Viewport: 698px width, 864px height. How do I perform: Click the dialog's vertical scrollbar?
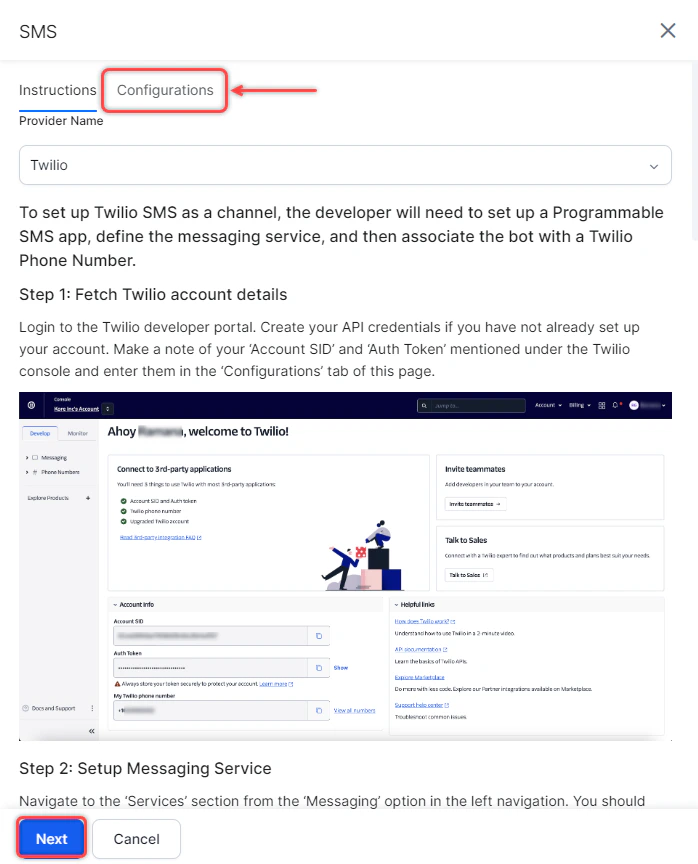pyautogui.click(x=695, y=150)
